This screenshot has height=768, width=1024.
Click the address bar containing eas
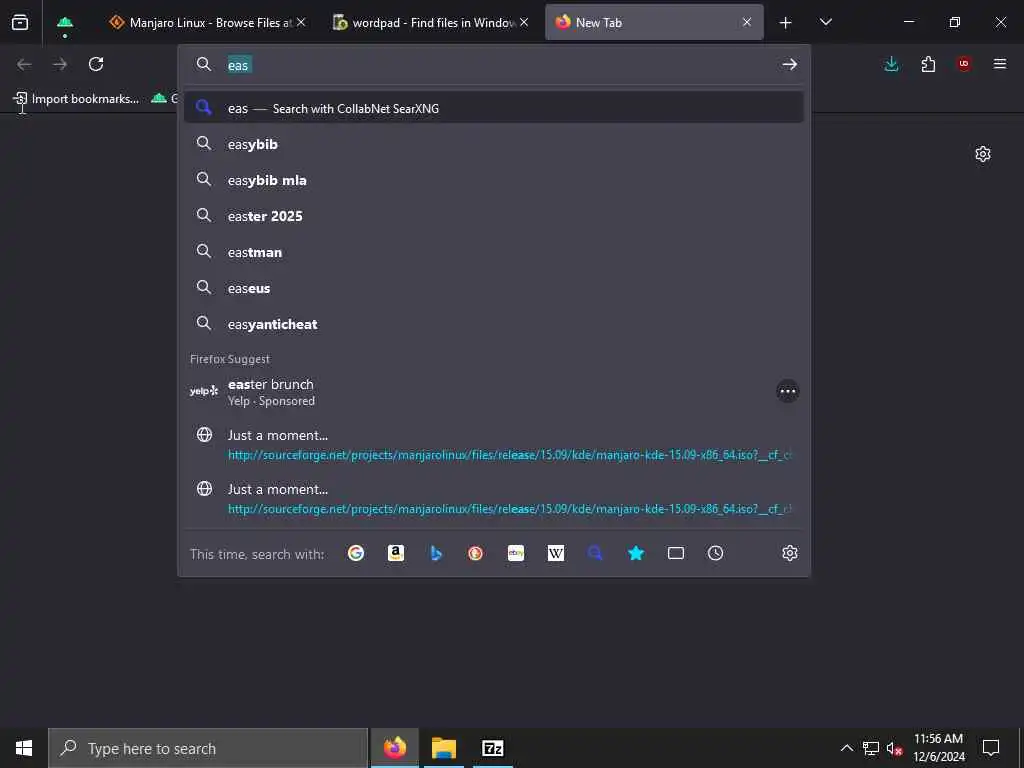(496, 65)
